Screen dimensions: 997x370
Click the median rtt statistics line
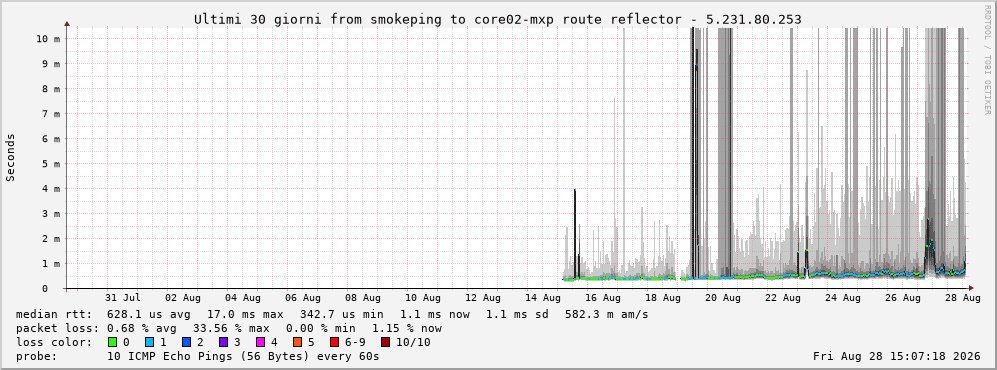[332, 314]
